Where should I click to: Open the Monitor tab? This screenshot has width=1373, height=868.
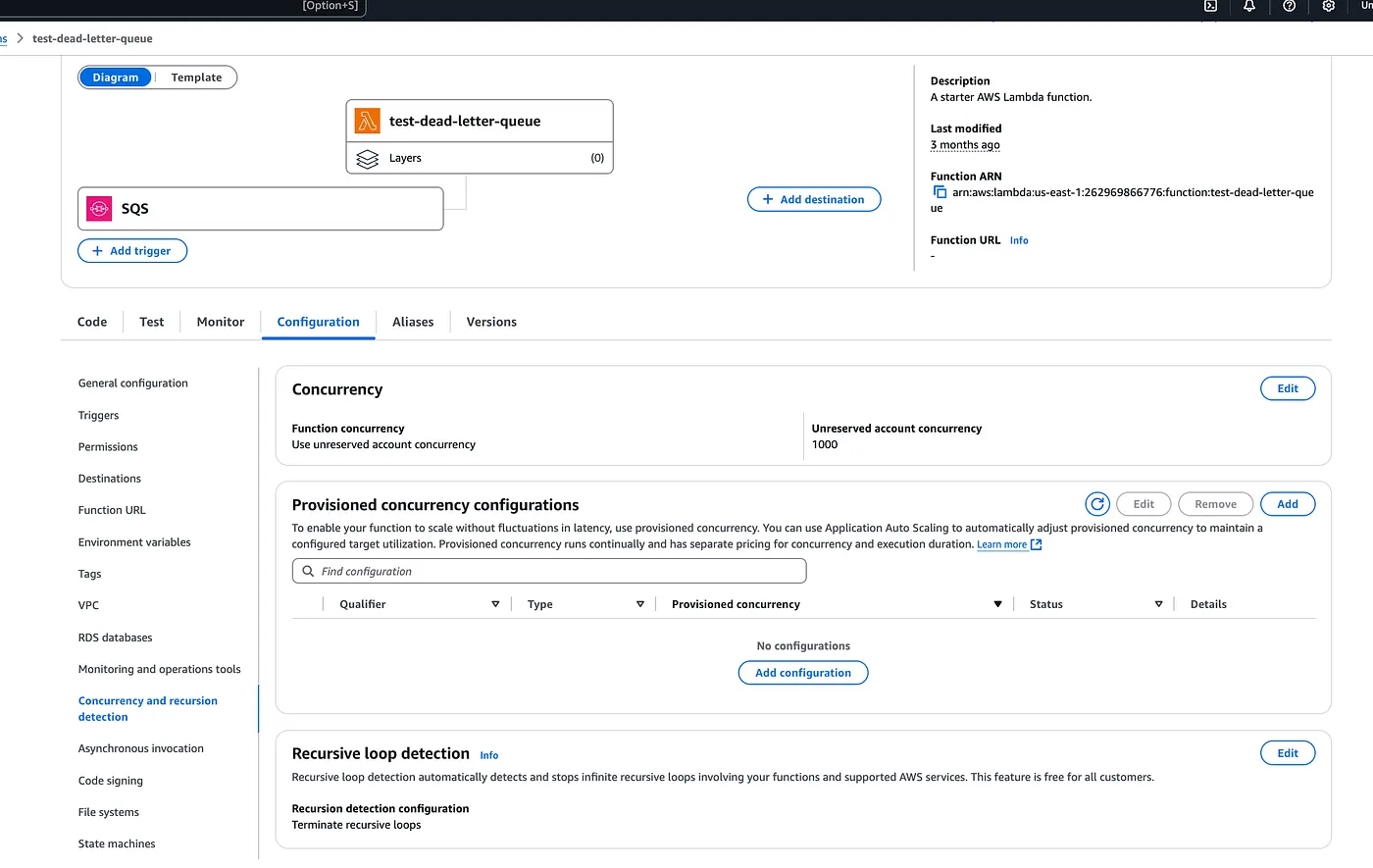[x=221, y=322]
